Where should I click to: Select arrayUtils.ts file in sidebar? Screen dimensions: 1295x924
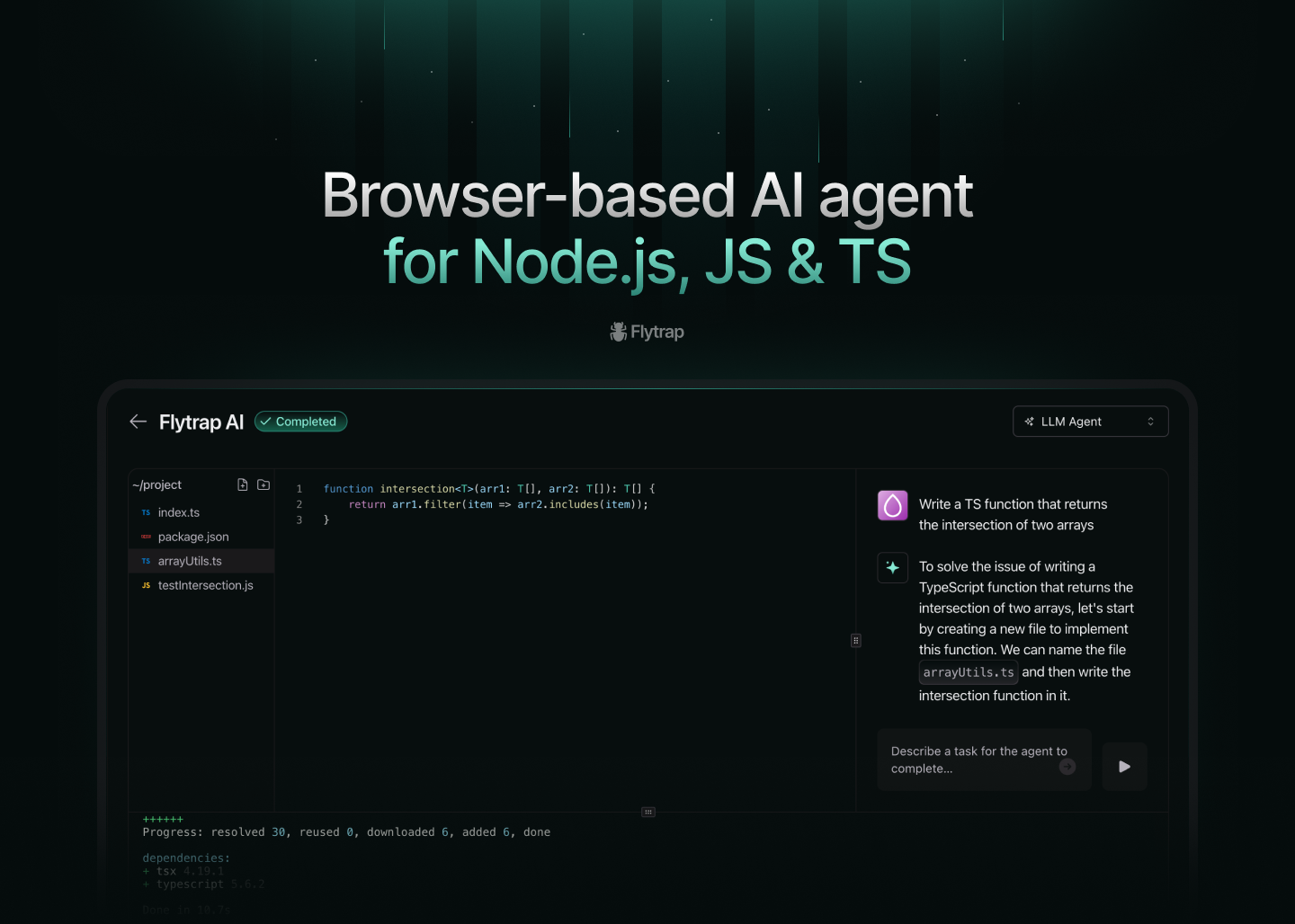(190, 561)
